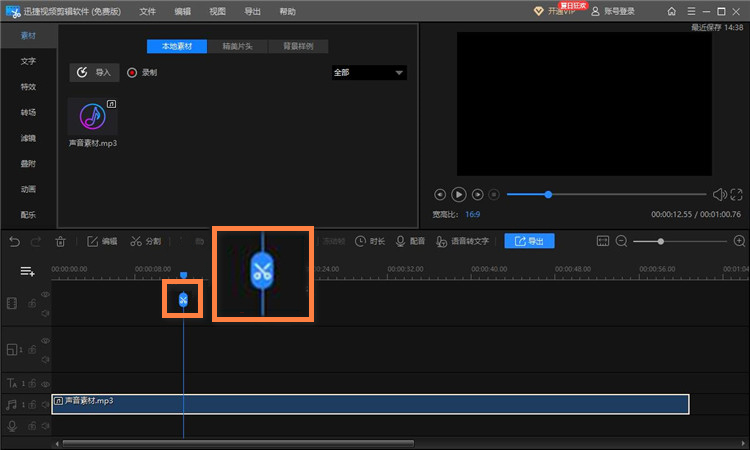Screen dimensions: 750x450
Task: Switch to the 本地素材 tab
Action: [x=177, y=46]
